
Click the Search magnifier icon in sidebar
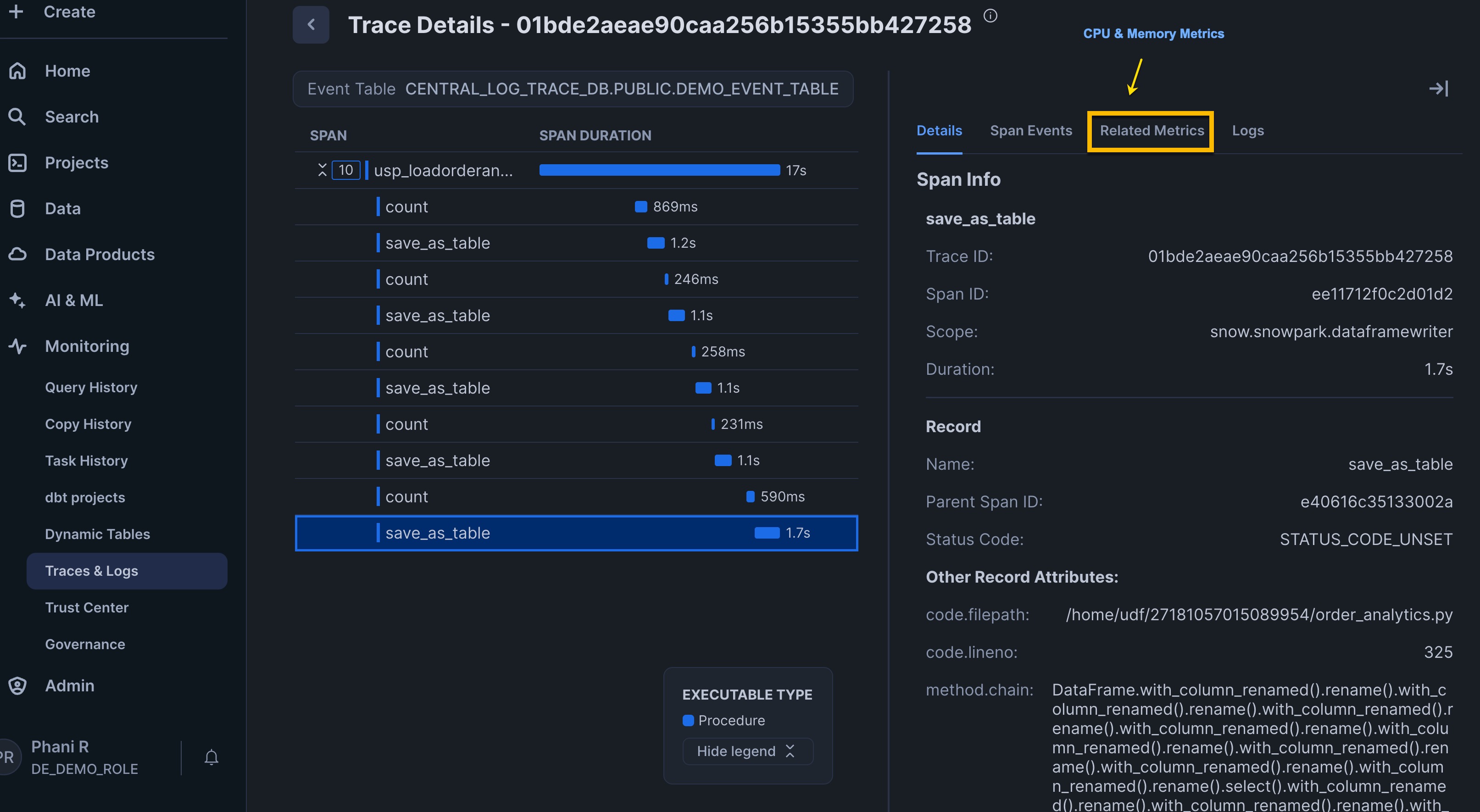(17, 117)
